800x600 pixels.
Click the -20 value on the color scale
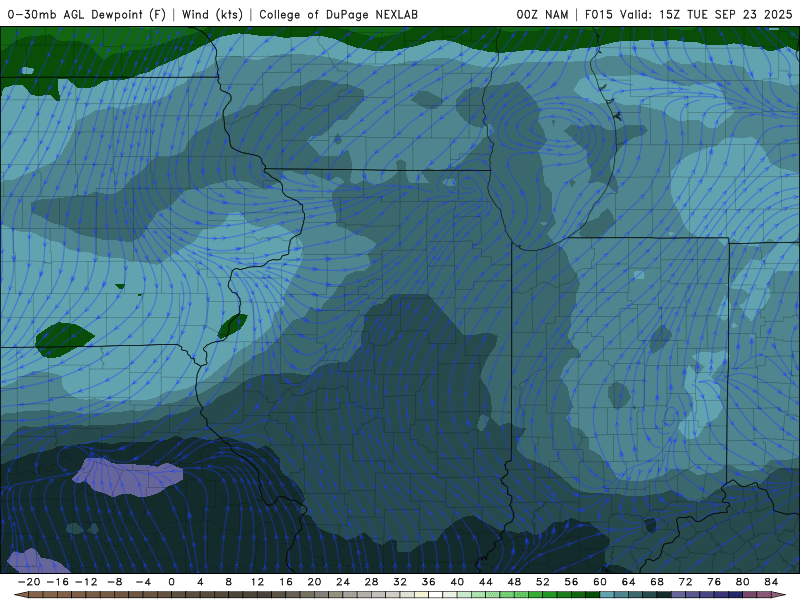(29, 582)
